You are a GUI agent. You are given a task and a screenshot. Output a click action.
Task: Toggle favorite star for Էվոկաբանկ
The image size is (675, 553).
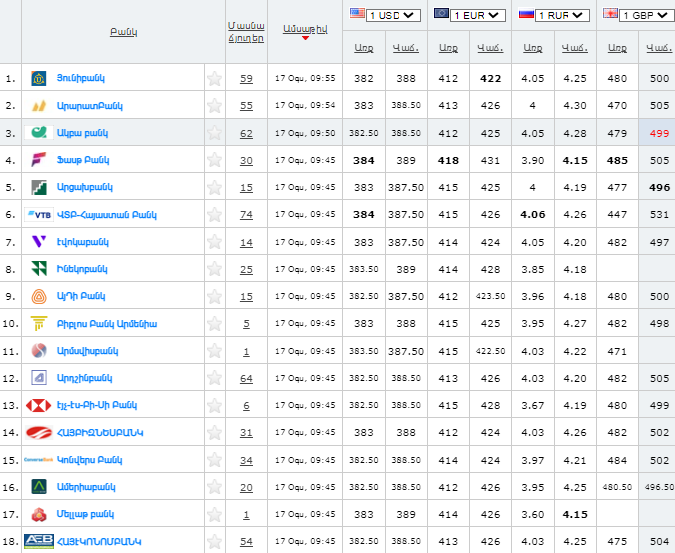(214, 242)
